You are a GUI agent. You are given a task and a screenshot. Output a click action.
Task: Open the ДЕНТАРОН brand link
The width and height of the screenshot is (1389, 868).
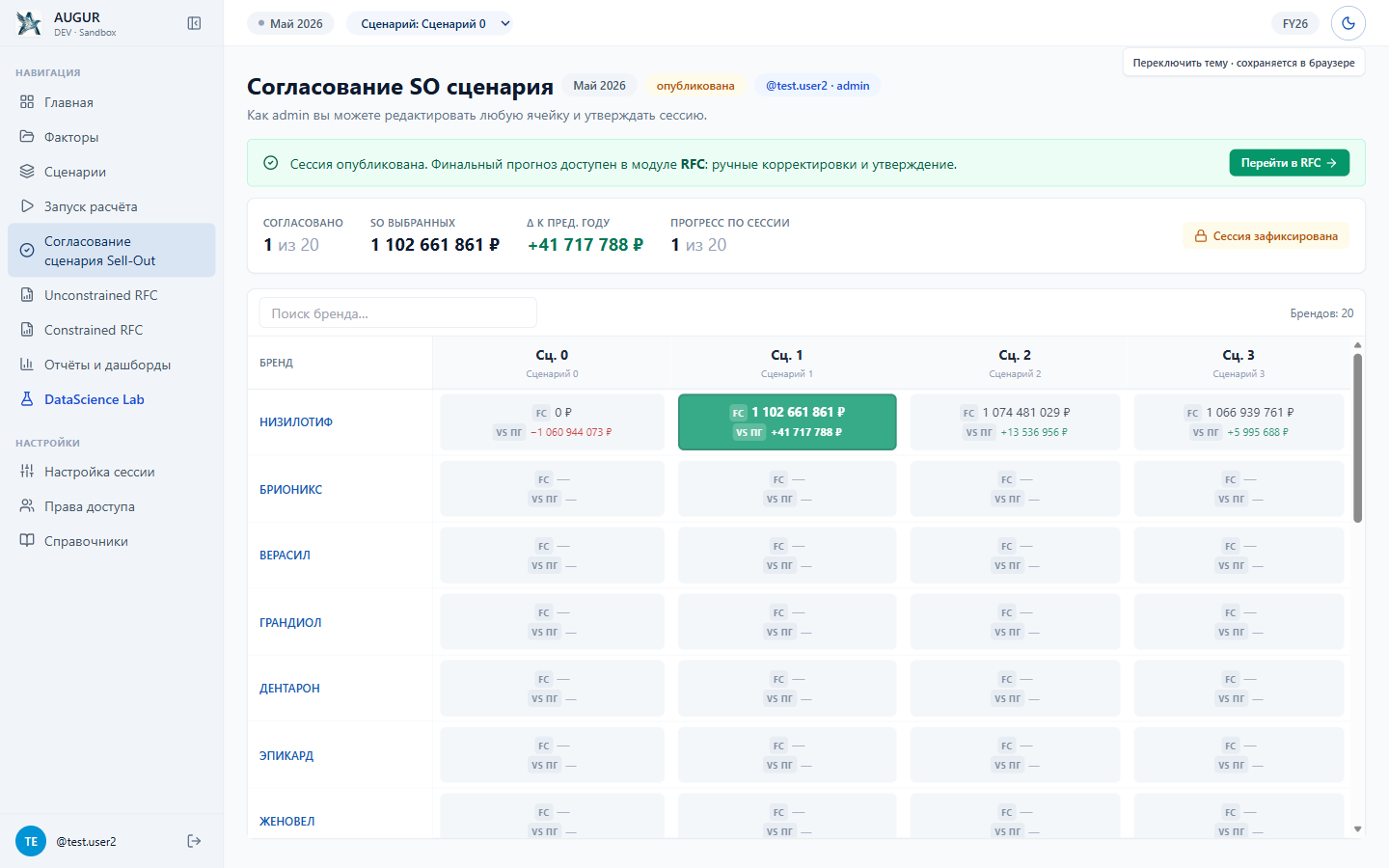point(289,688)
